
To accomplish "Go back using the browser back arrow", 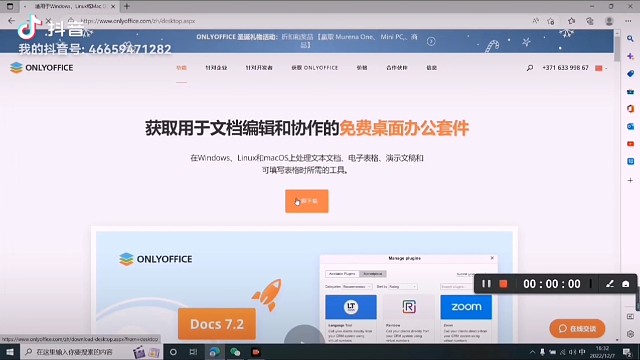I will pyautogui.click(x=11, y=21).
